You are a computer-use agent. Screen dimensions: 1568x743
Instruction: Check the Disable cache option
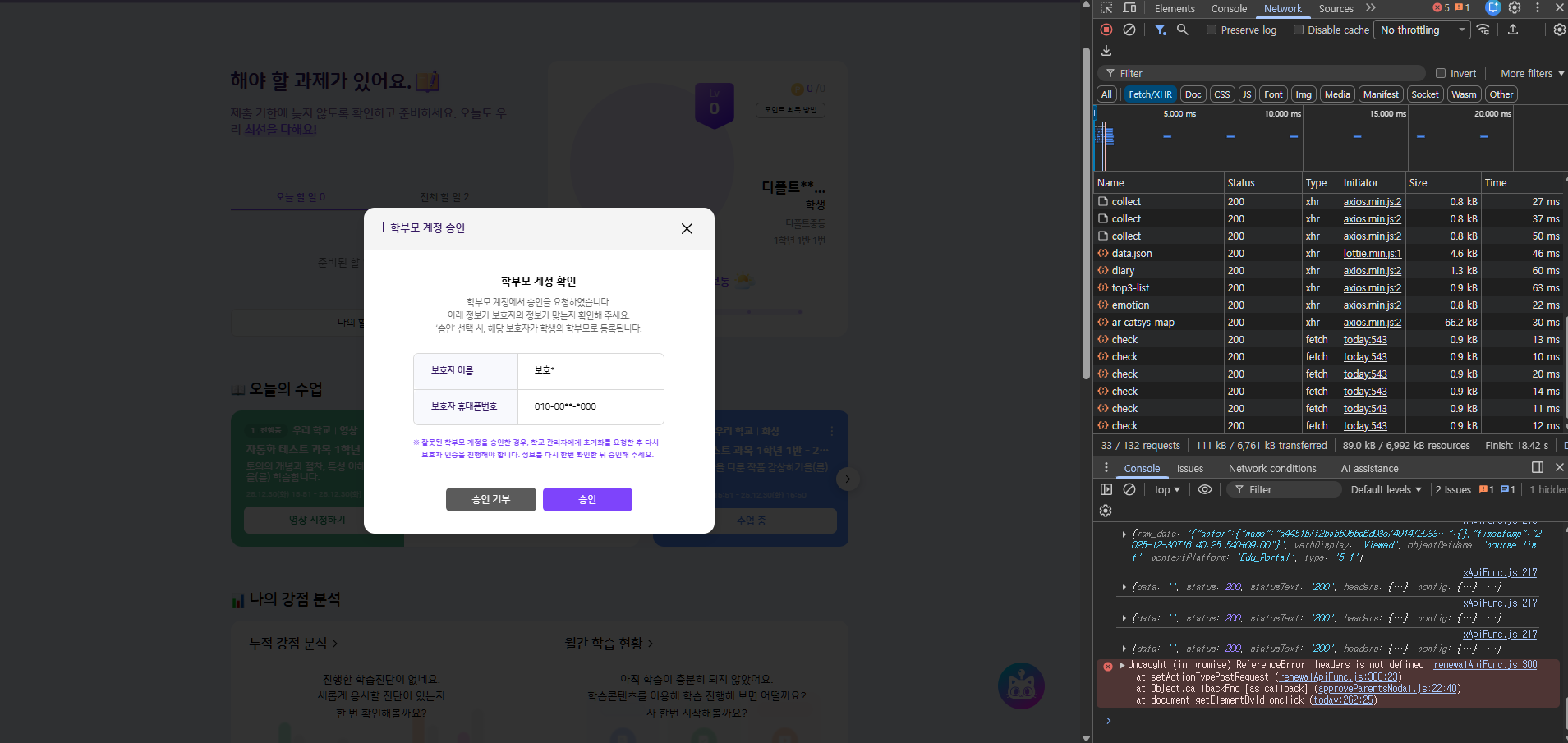pyautogui.click(x=1299, y=30)
